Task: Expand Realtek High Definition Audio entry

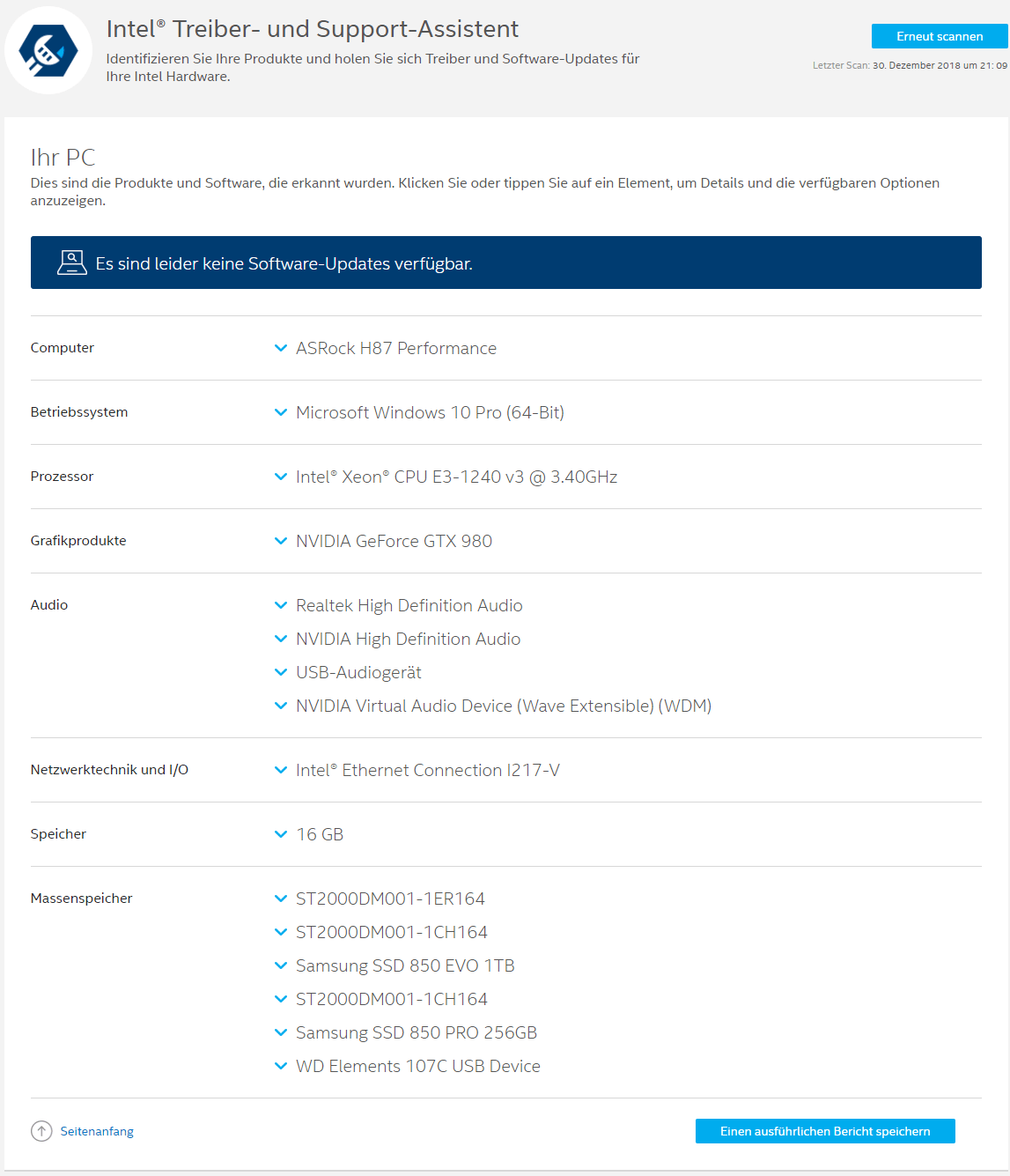Action: click(x=398, y=605)
